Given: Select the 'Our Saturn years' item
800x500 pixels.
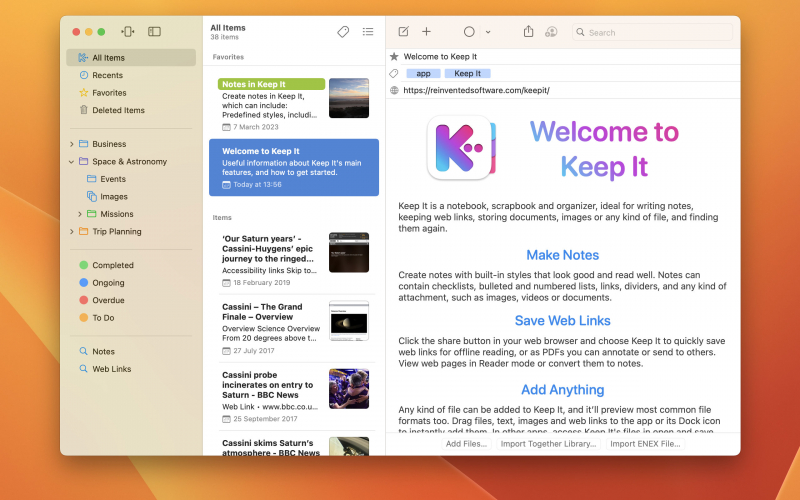Looking at the screenshot, I should [294, 260].
